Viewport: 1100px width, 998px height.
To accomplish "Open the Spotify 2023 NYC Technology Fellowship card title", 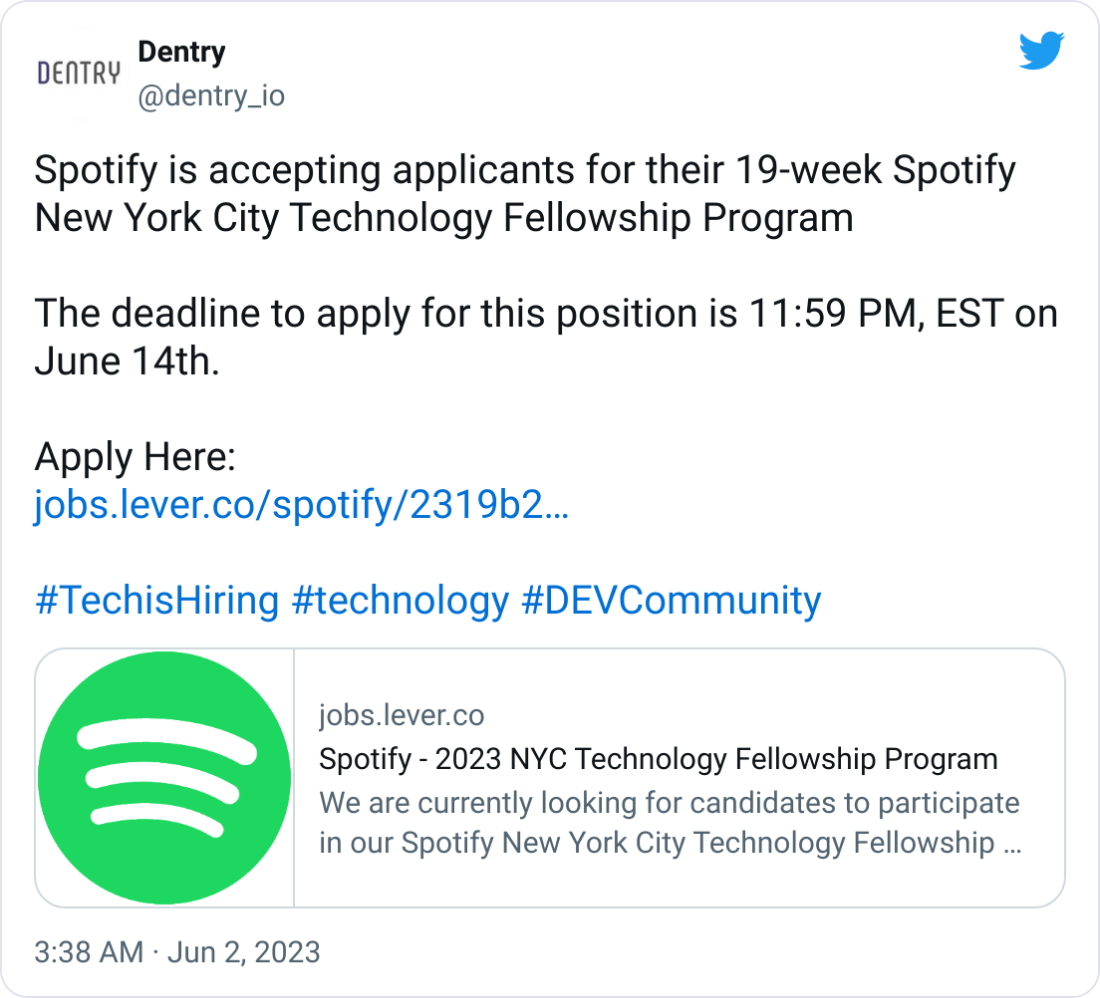I will (657, 759).
